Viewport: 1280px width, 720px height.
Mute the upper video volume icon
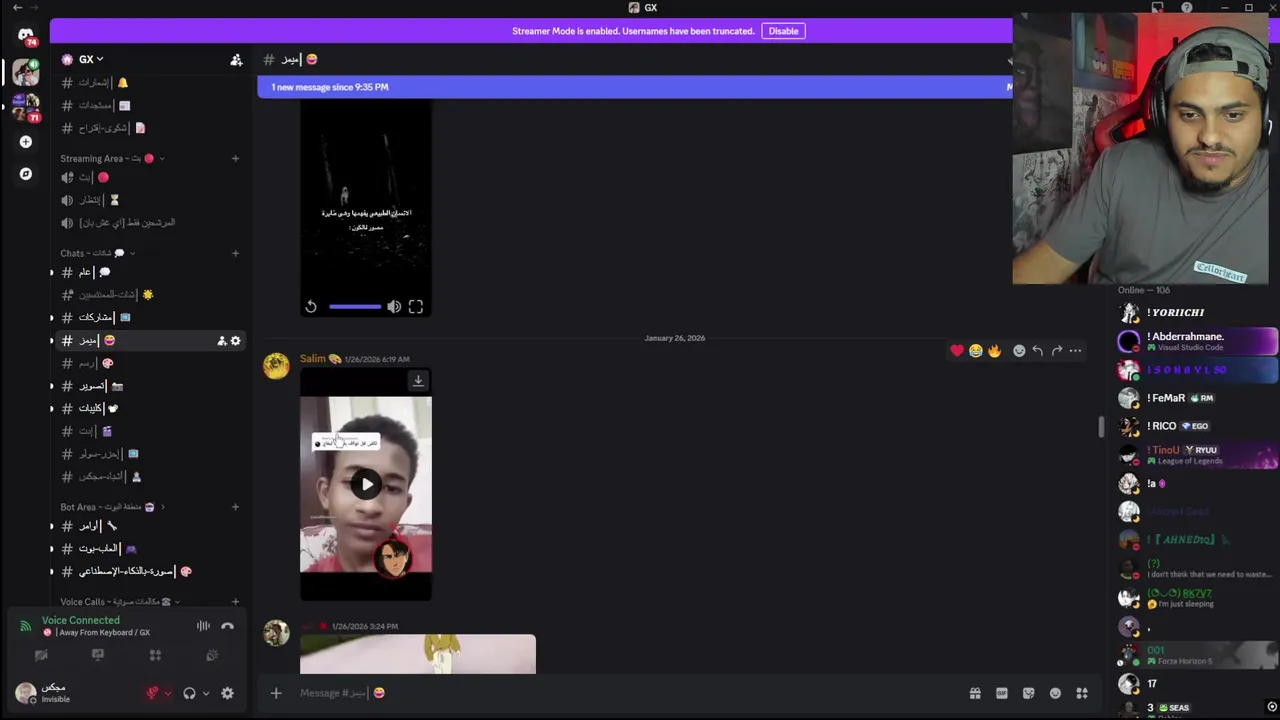point(394,307)
